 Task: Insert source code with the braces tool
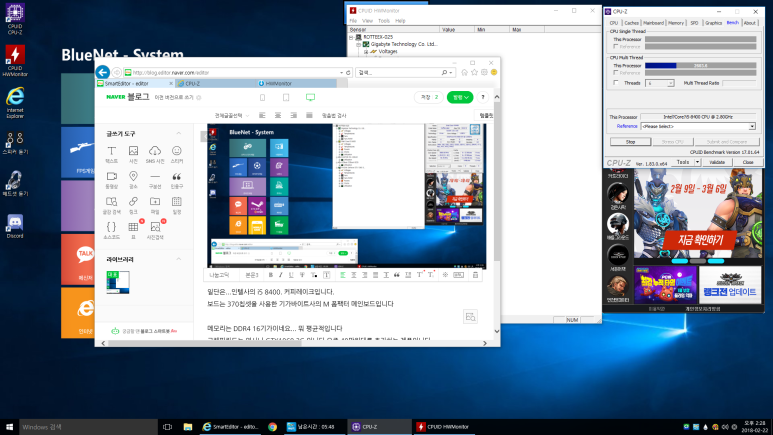[111, 230]
